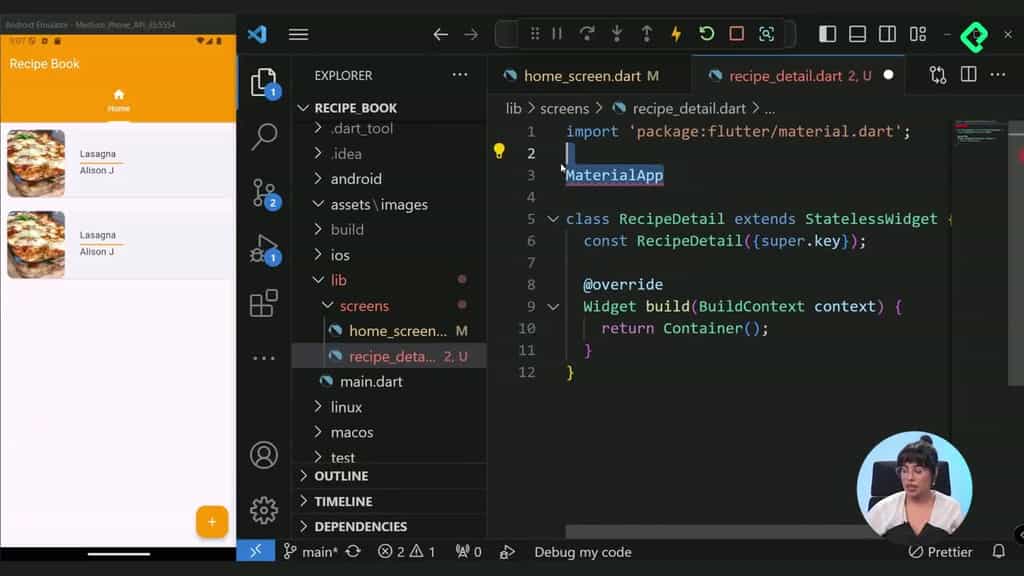Open notifications bell
1024x576 pixels.
tap(999, 552)
